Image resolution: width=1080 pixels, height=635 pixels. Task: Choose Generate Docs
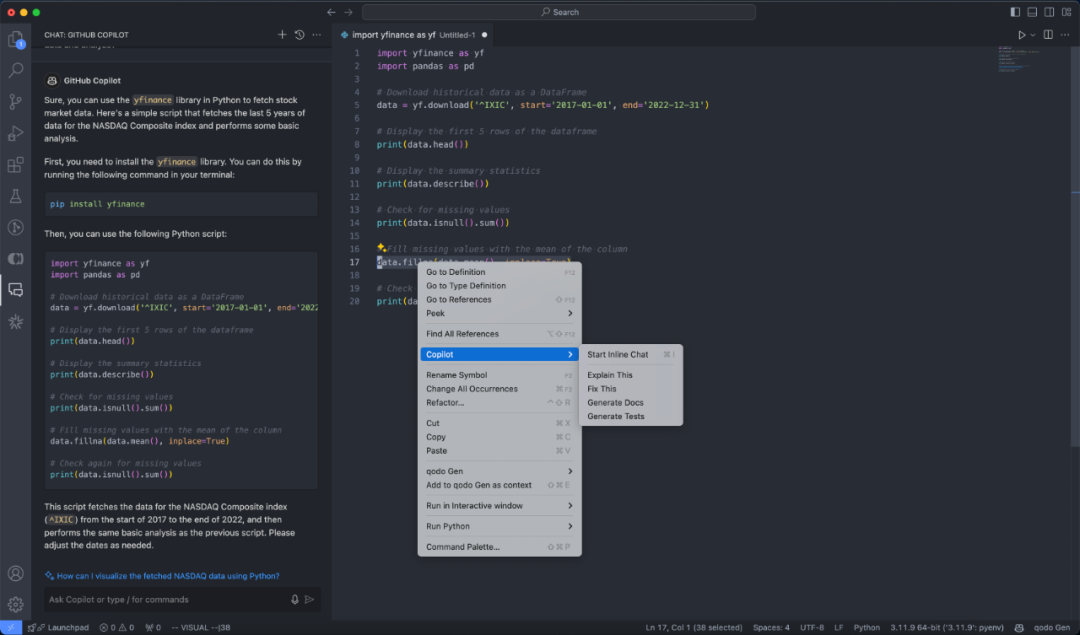point(631,403)
